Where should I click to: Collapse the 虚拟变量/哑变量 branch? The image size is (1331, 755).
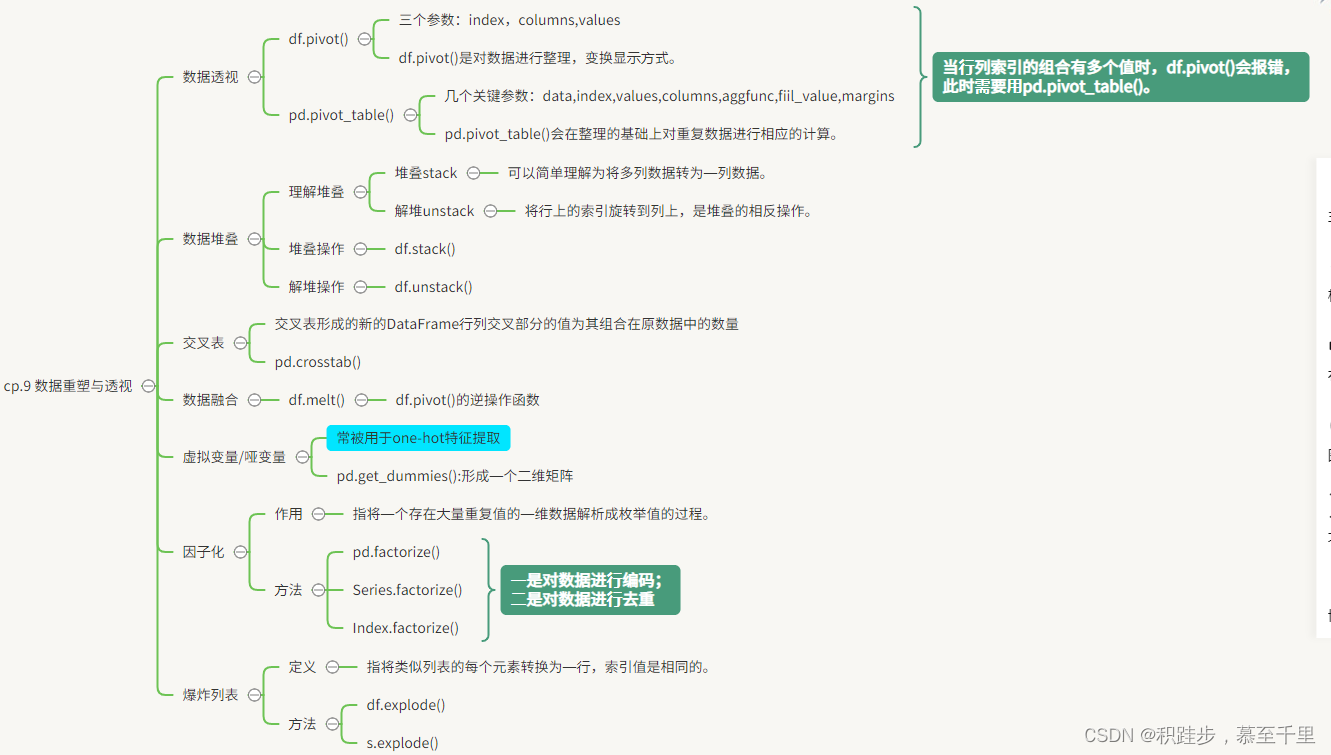302,457
